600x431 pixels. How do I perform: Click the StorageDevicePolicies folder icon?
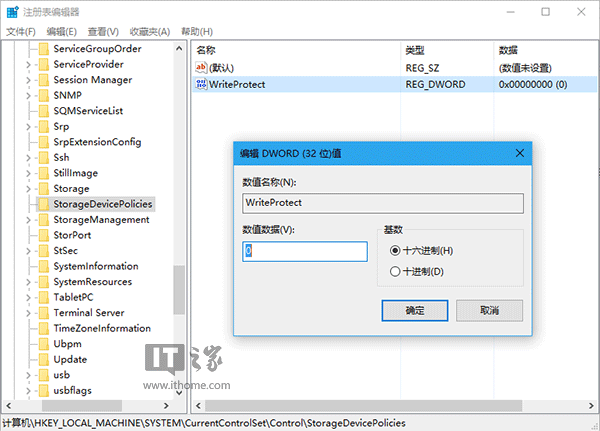pos(44,204)
